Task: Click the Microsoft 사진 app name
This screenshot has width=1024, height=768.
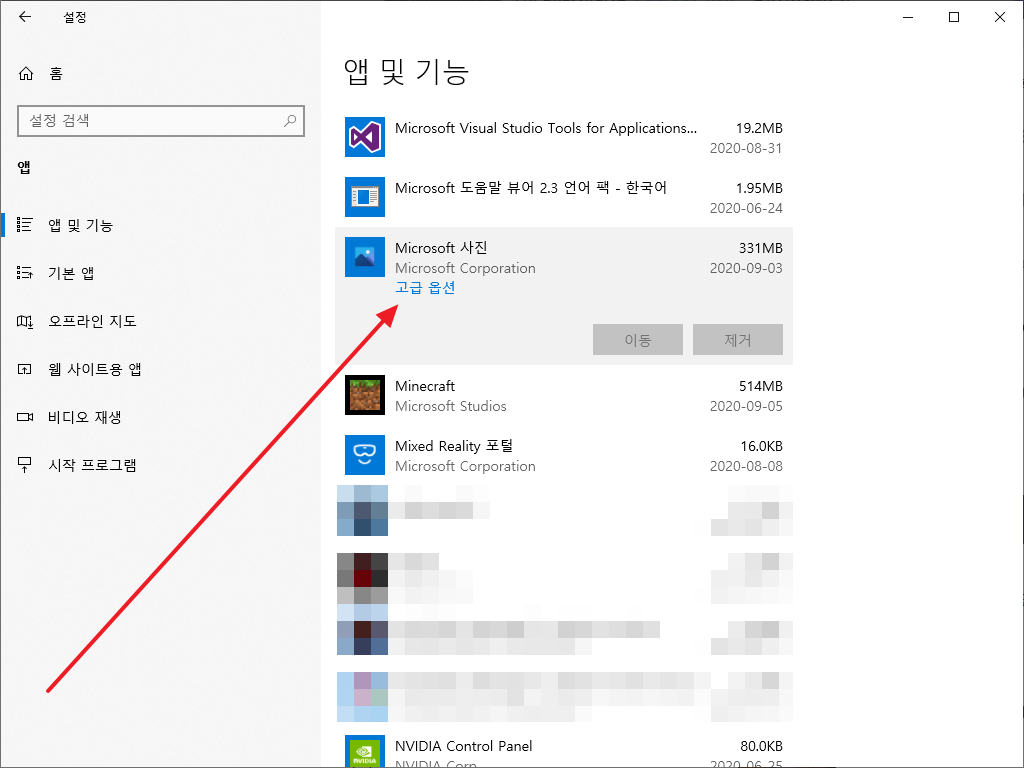Action: (441, 248)
